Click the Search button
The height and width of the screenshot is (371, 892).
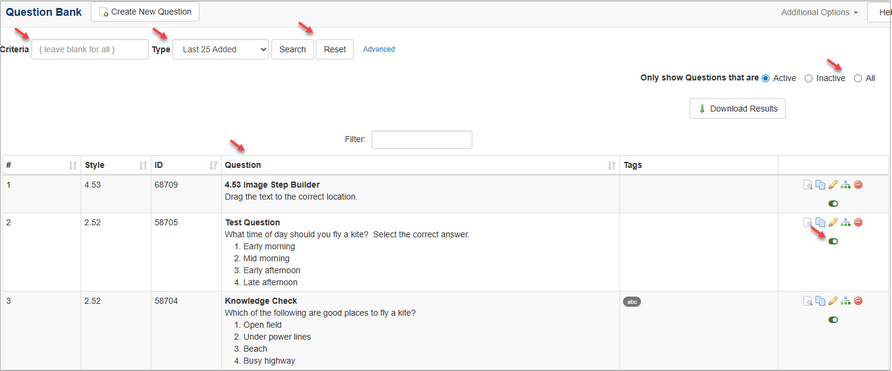[292, 50]
